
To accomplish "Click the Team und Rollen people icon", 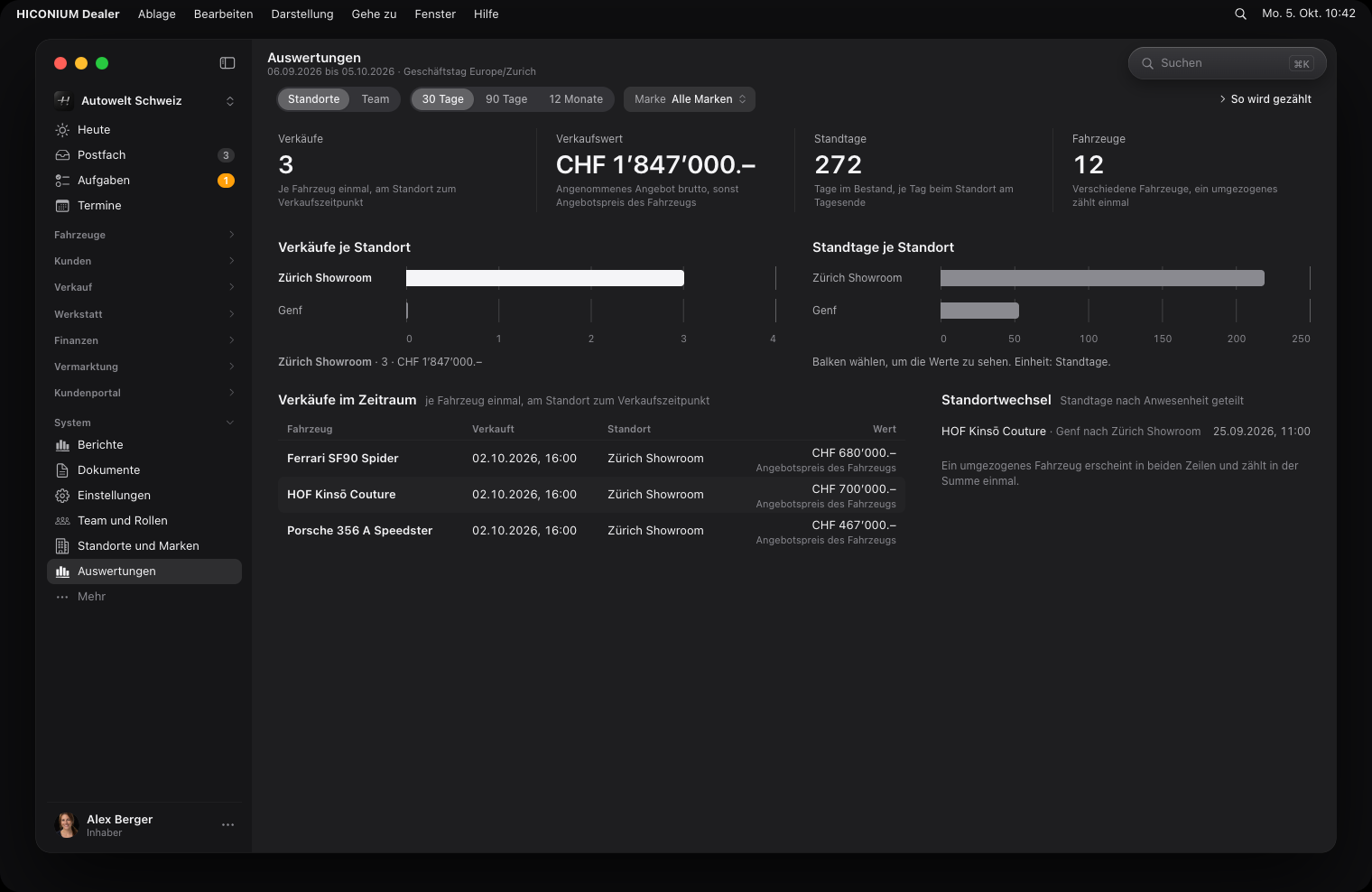I will [62, 521].
